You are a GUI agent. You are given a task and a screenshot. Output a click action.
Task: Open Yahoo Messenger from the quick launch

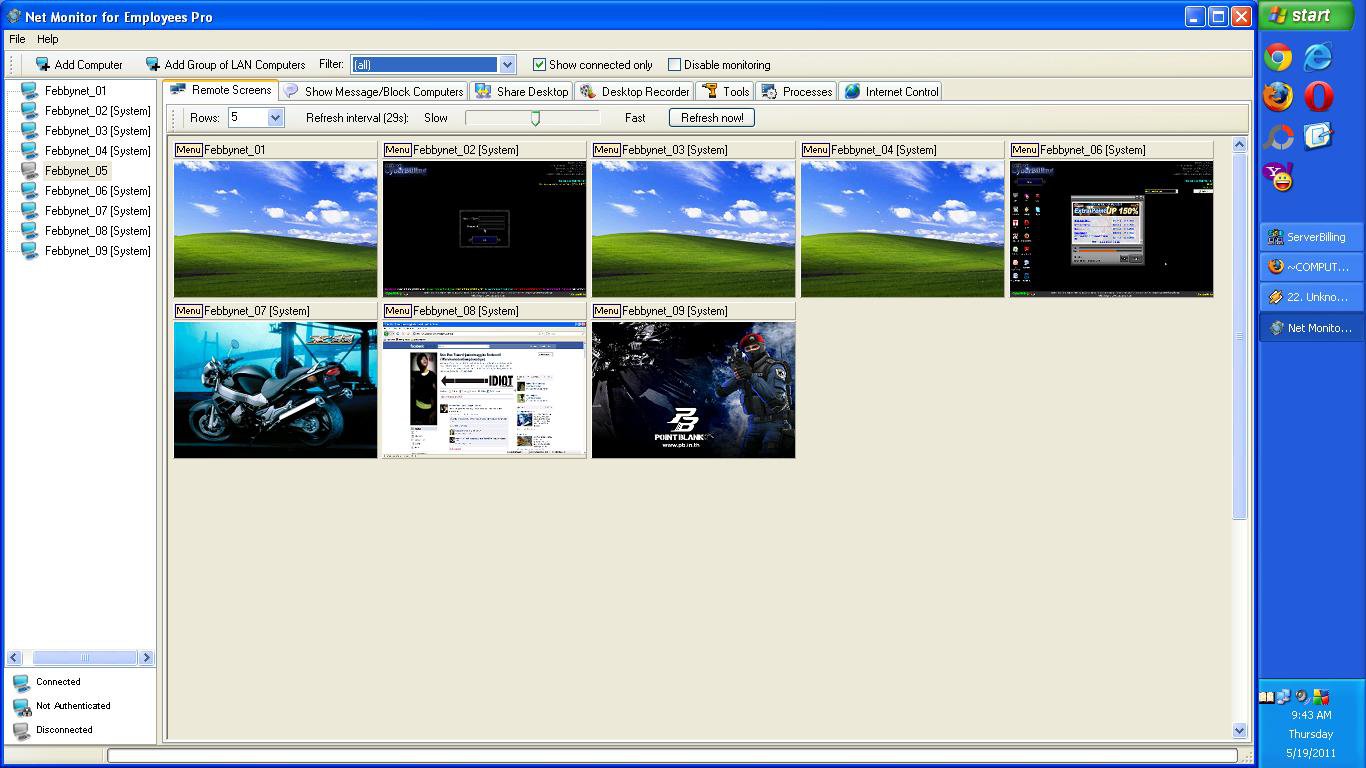pyautogui.click(x=1277, y=178)
